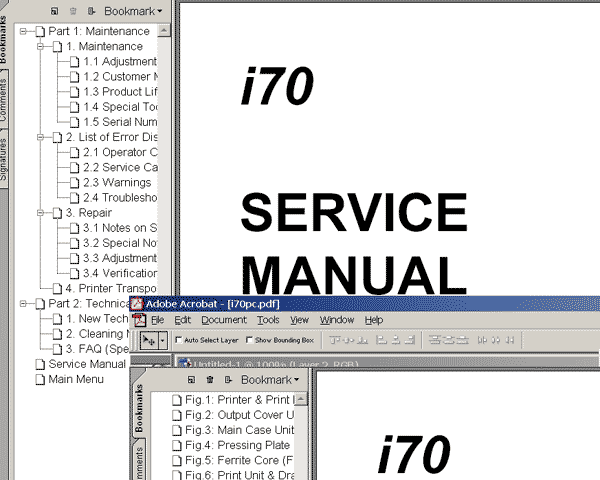600x480 pixels.
Task: Open the Edit menu
Action: tap(183, 320)
